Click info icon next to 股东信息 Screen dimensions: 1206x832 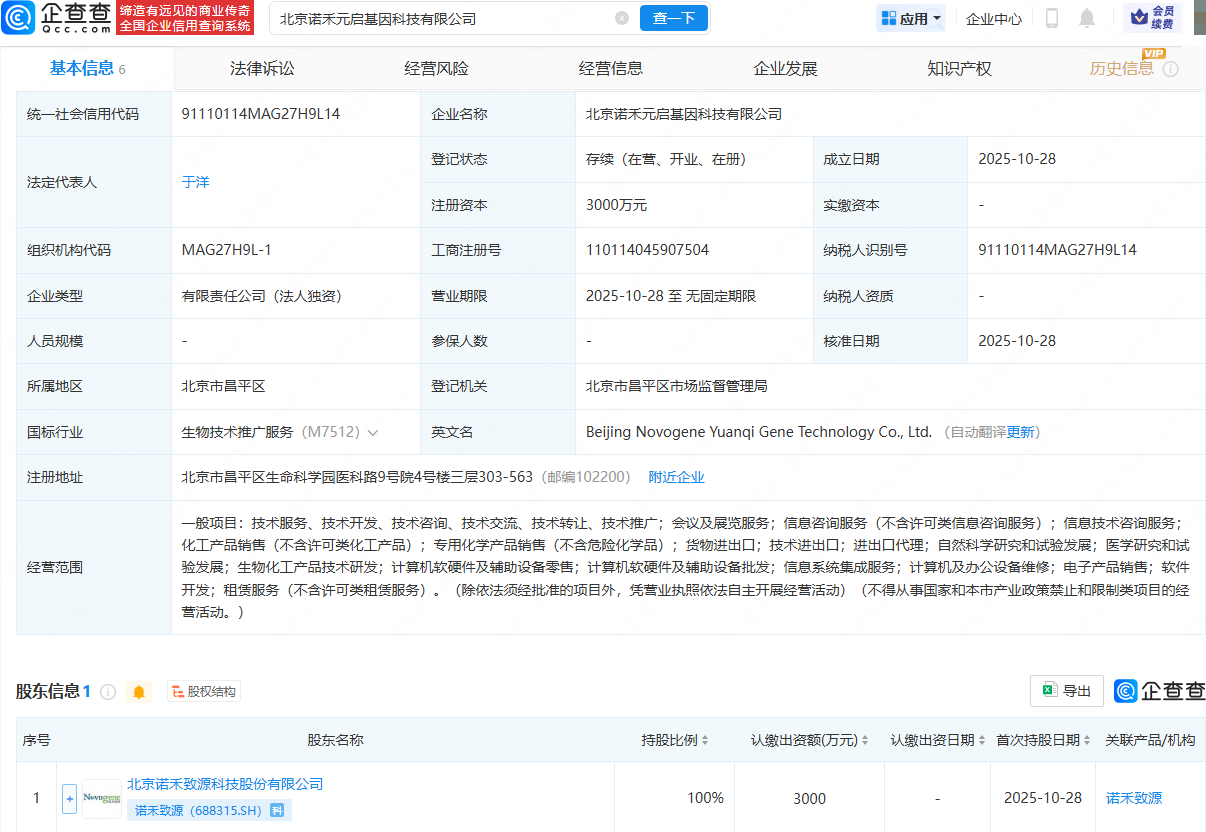(108, 692)
